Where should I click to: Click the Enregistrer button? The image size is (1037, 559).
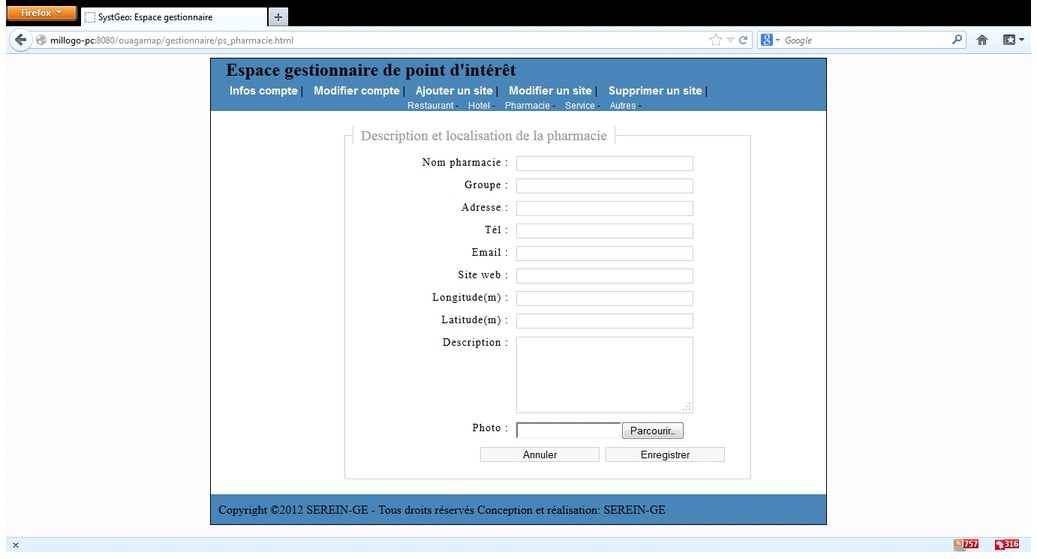coord(665,454)
